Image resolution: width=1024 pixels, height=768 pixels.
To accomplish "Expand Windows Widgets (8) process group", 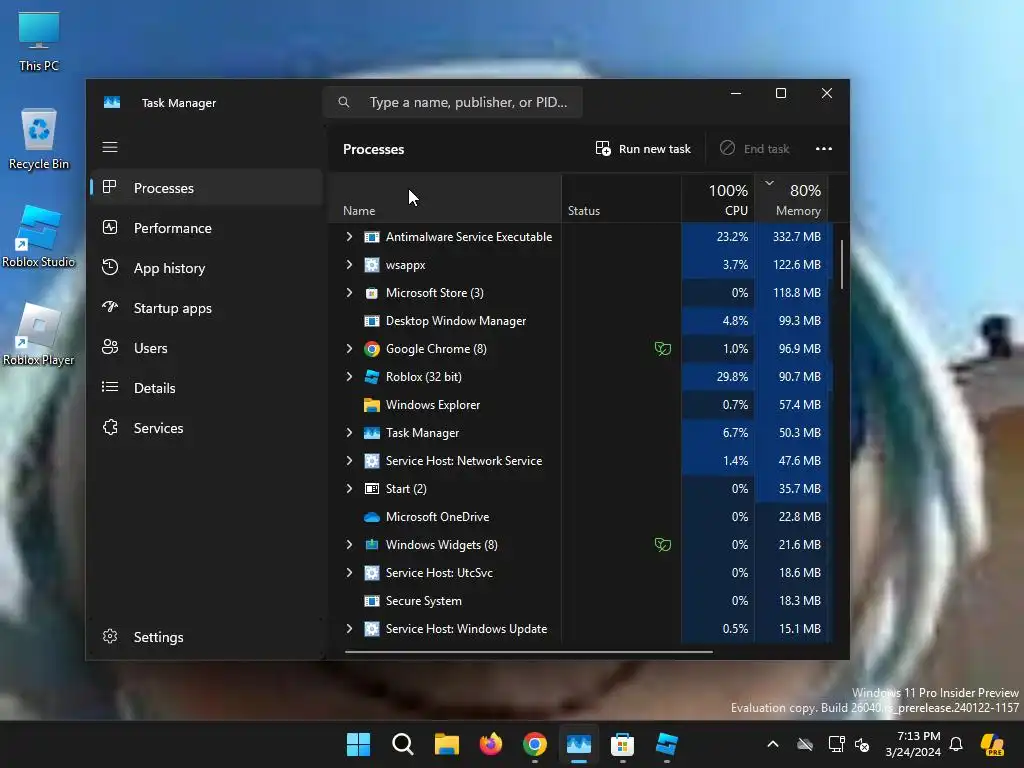I will [349, 545].
